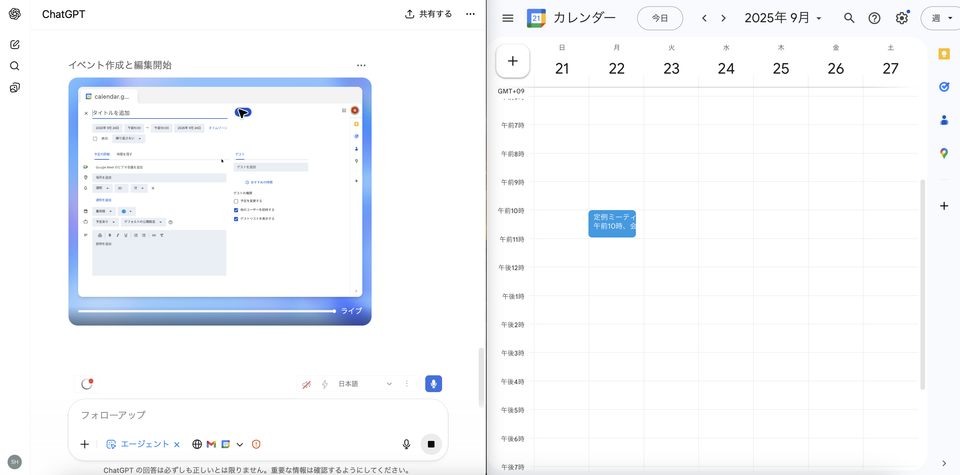This screenshot has height=475, width=960.
Task: Click the Google Calendar connector icon in composer
Action: [x=226, y=444]
